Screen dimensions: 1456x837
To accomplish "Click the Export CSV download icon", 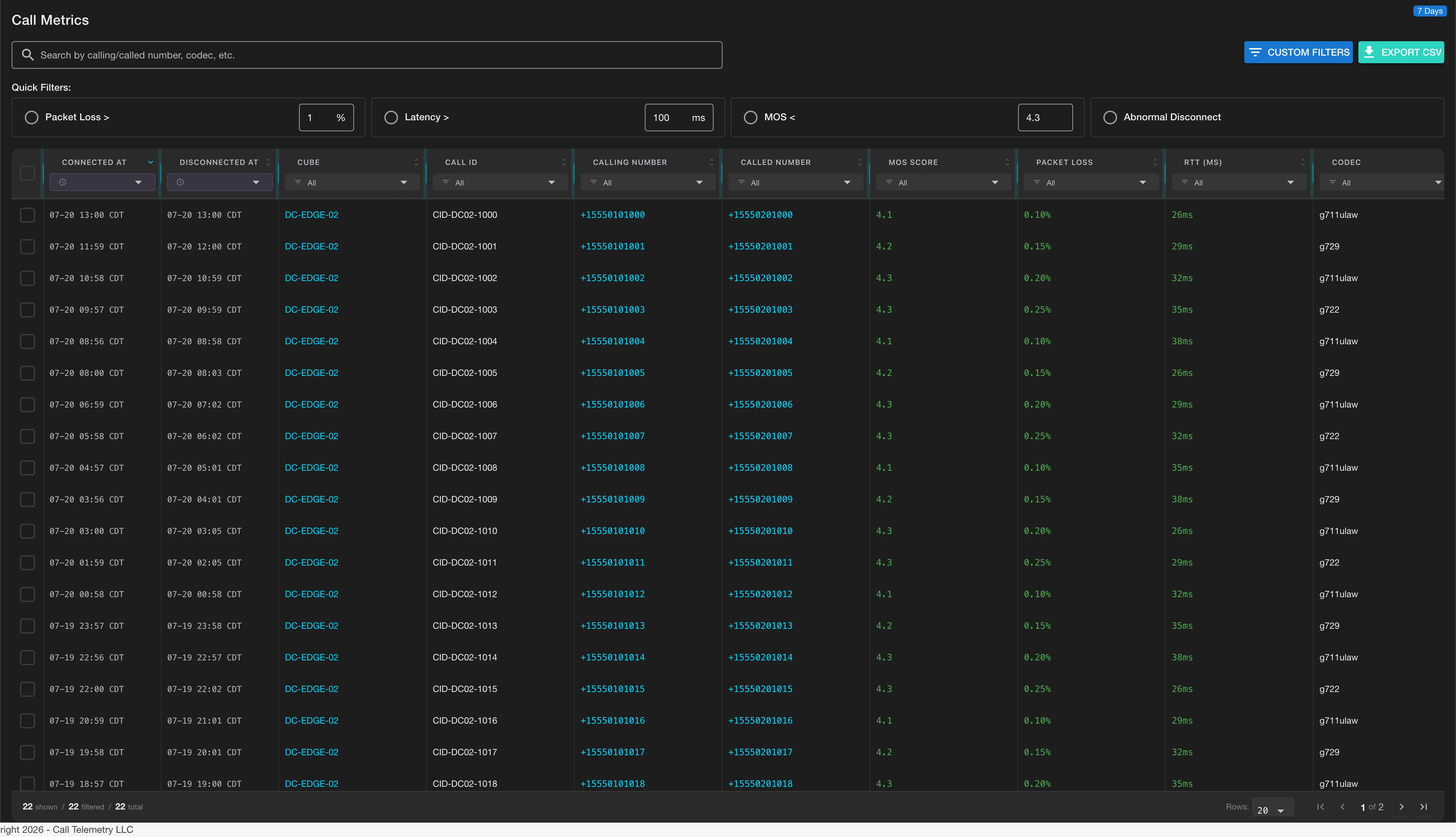I will tap(1369, 52).
